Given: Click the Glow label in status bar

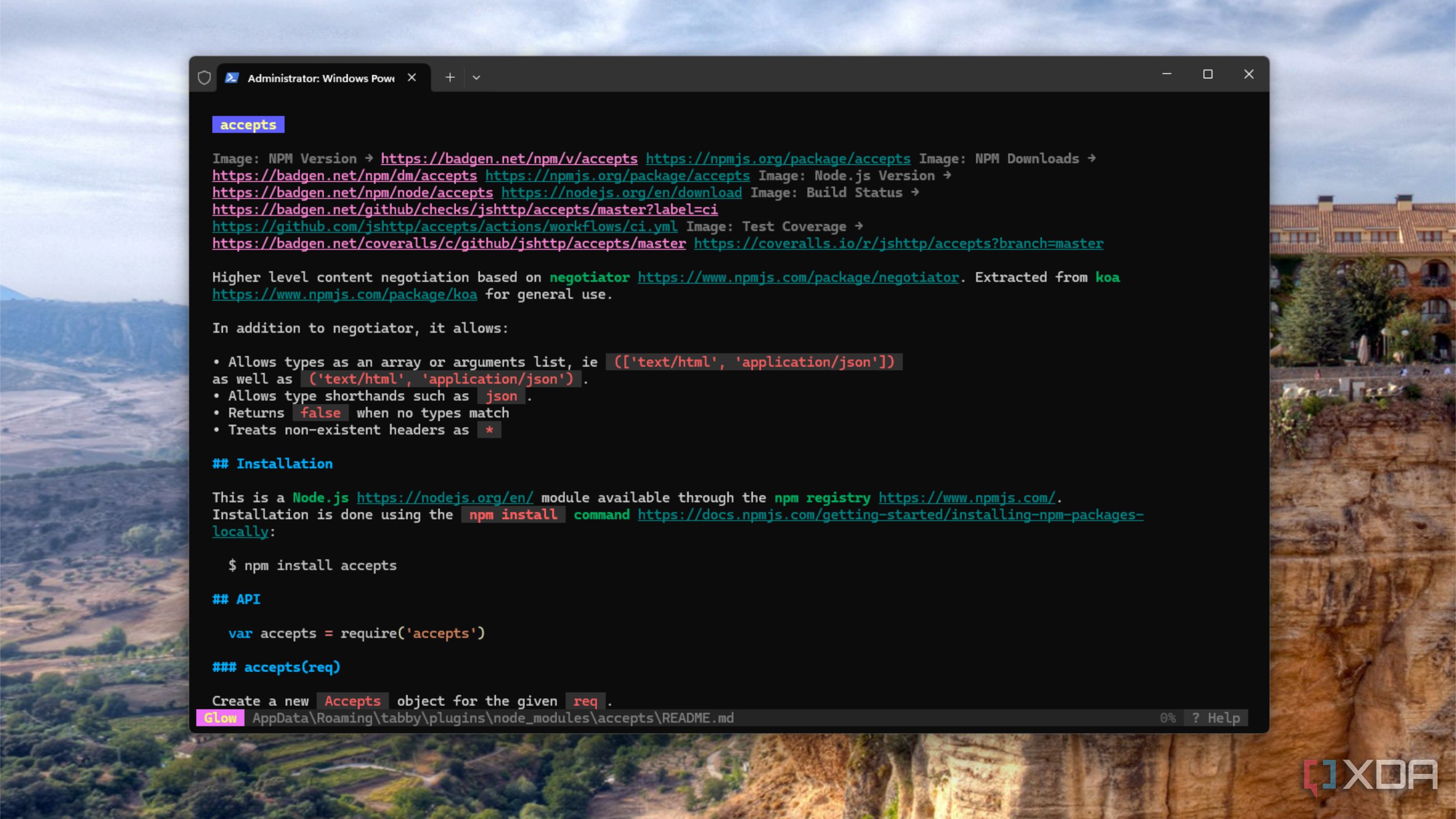Looking at the screenshot, I should pyautogui.click(x=221, y=718).
